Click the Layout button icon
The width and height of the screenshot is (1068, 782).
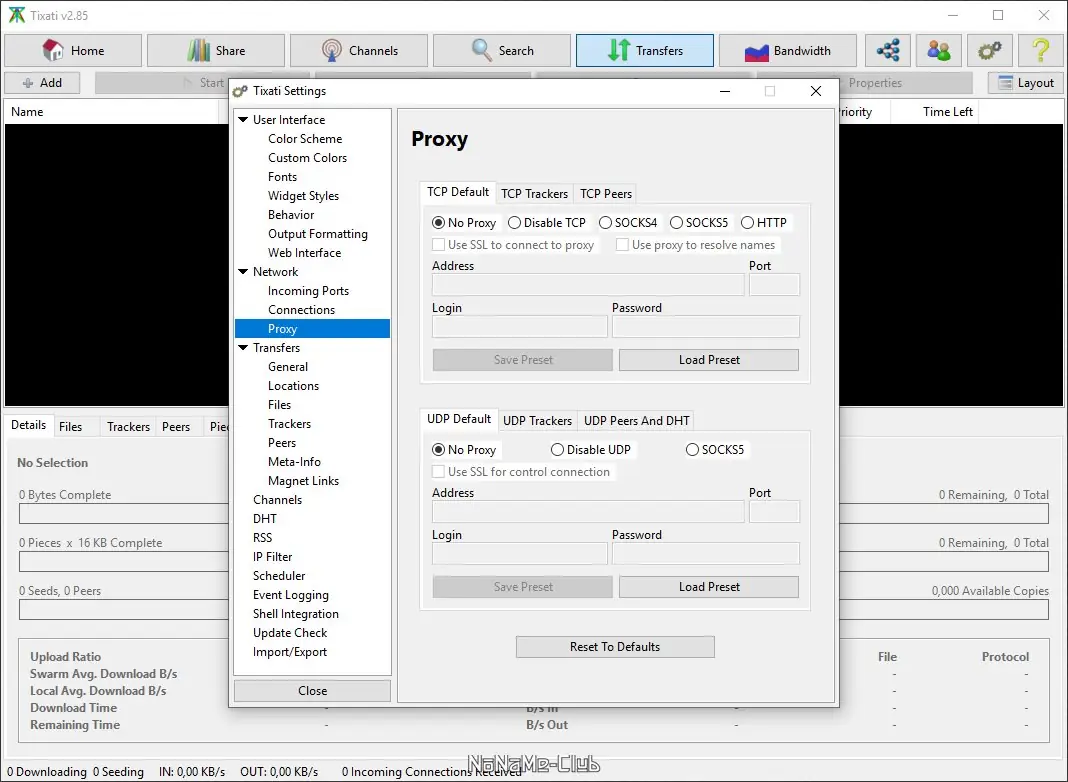[1026, 82]
